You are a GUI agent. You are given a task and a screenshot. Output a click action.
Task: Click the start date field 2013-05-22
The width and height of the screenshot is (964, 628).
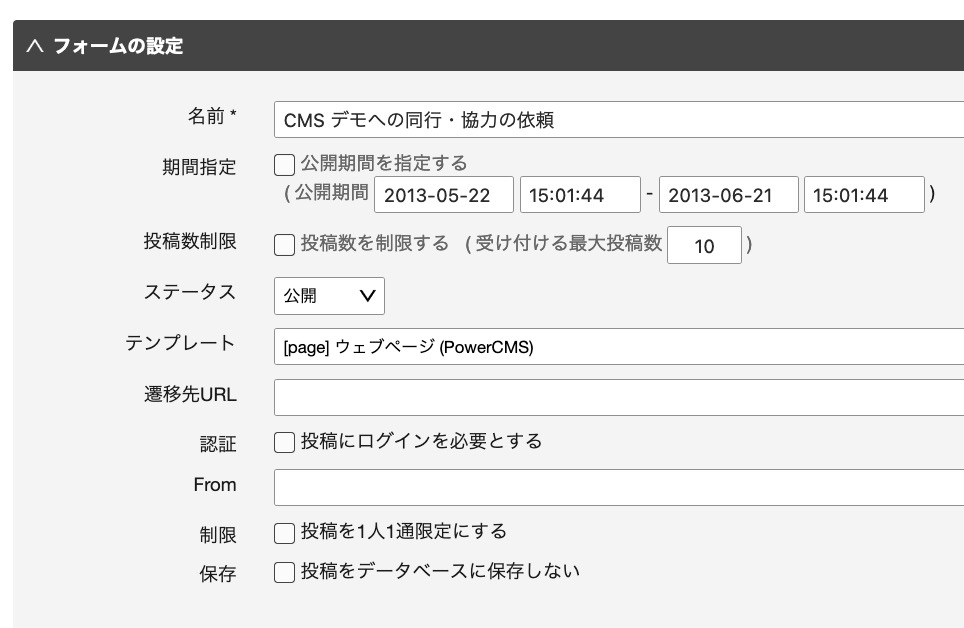click(444, 195)
